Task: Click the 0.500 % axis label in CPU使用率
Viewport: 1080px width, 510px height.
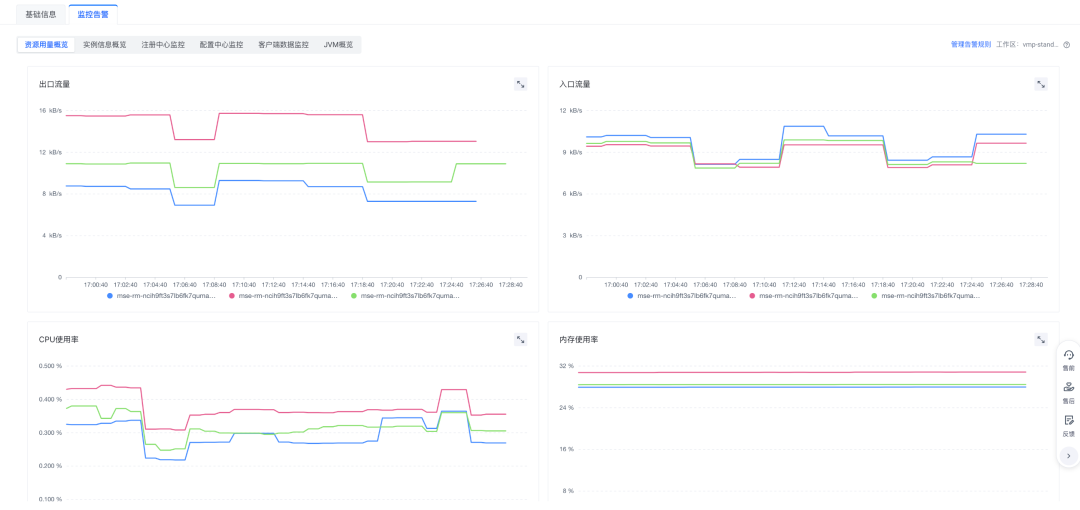Action: coord(50,366)
